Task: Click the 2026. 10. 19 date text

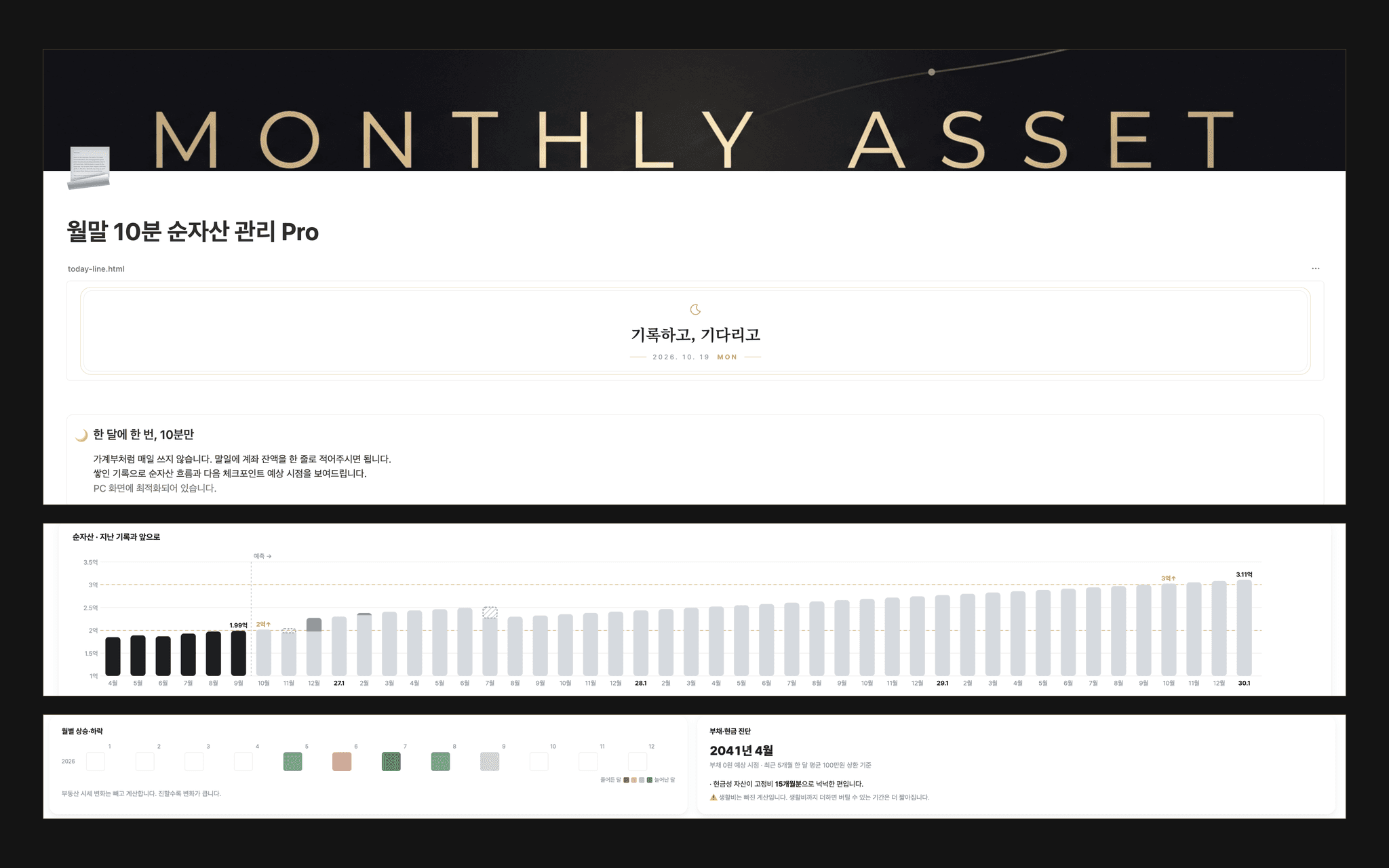Action: tap(680, 357)
